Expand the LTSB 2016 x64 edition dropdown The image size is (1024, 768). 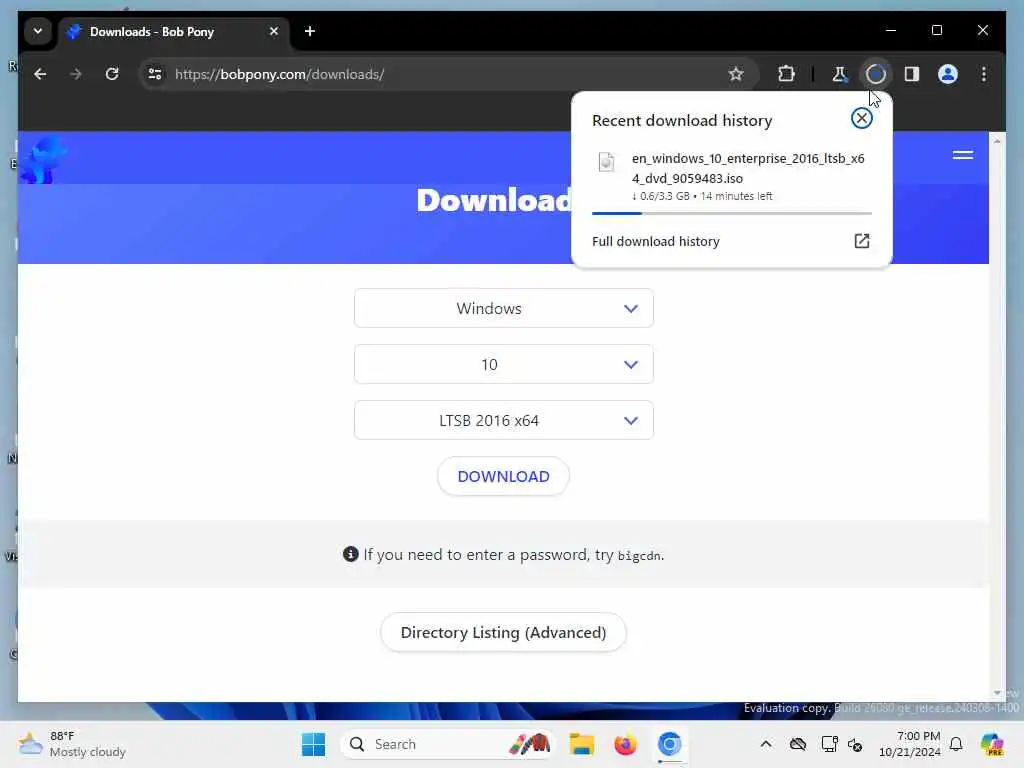[x=504, y=421]
